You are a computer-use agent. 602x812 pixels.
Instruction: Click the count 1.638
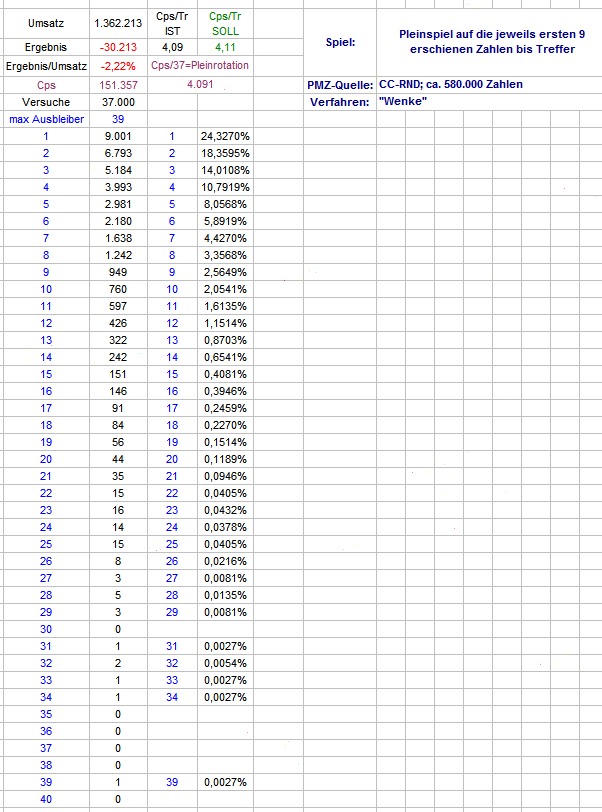(118, 238)
